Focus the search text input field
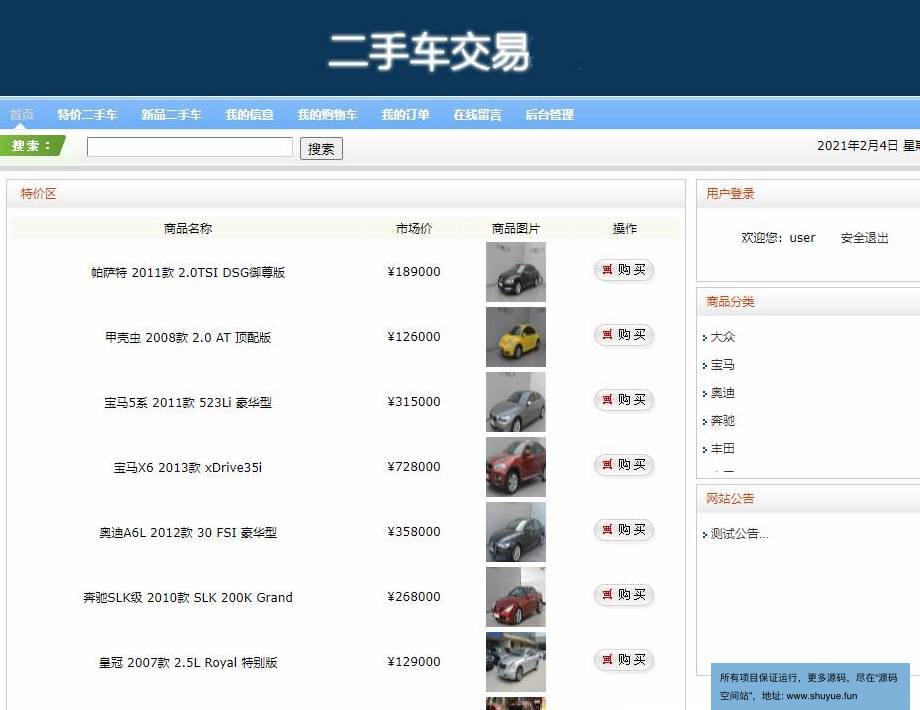 [190, 147]
